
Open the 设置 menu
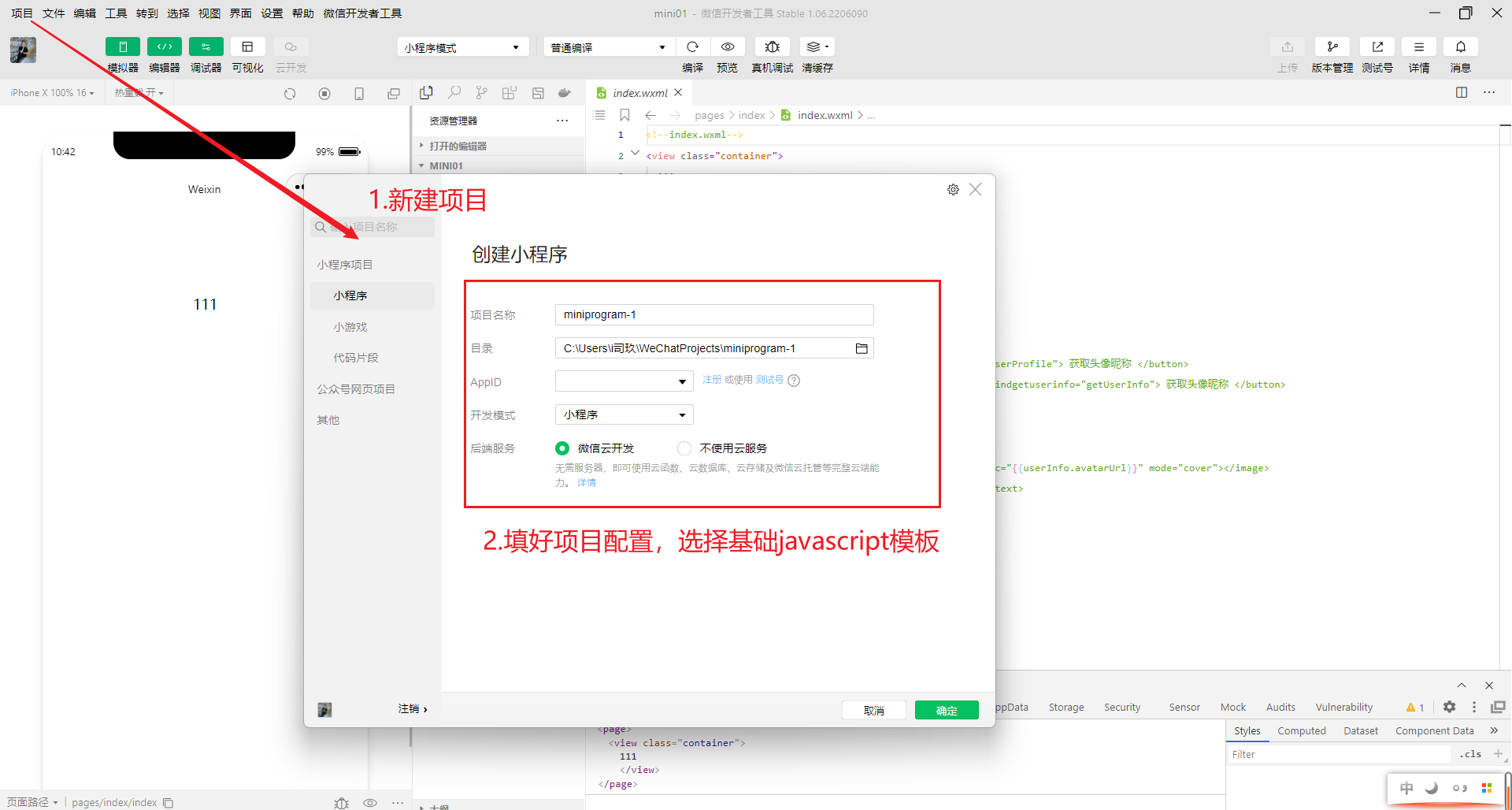pyautogui.click(x=272, y=13)
